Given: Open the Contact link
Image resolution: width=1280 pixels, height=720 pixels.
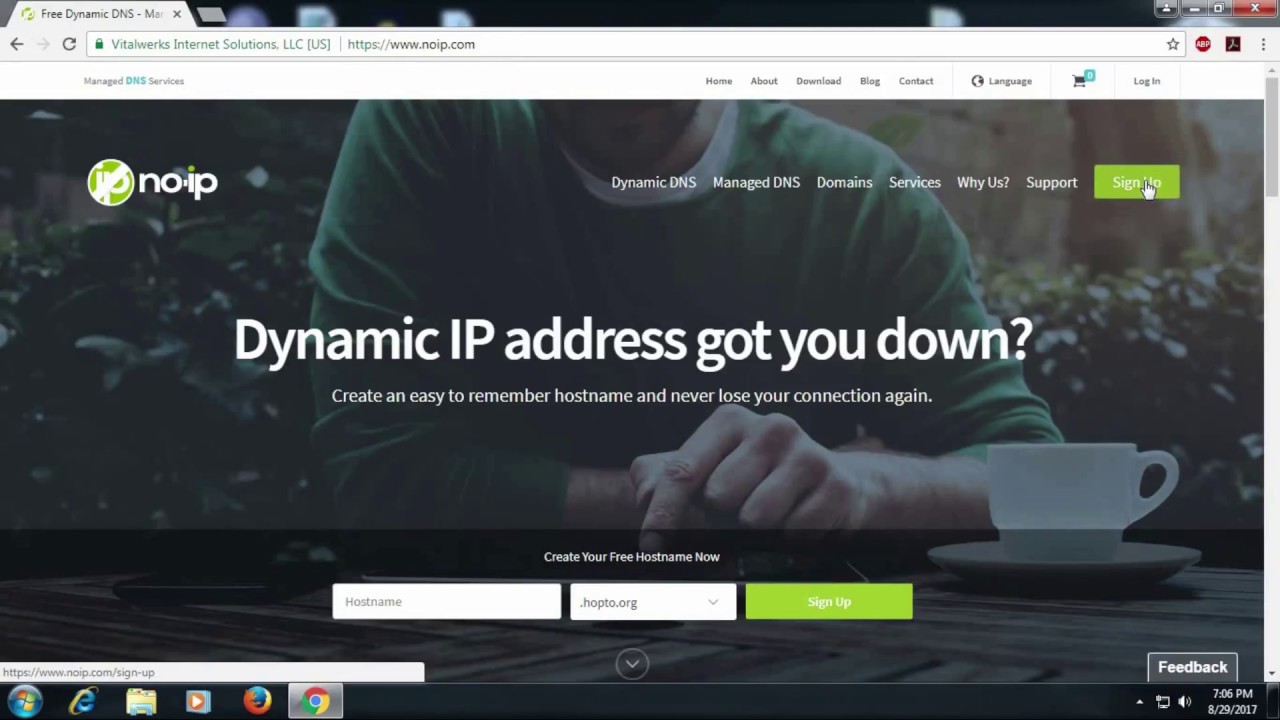Looking at the screenshot, I should tap(916, 81).
